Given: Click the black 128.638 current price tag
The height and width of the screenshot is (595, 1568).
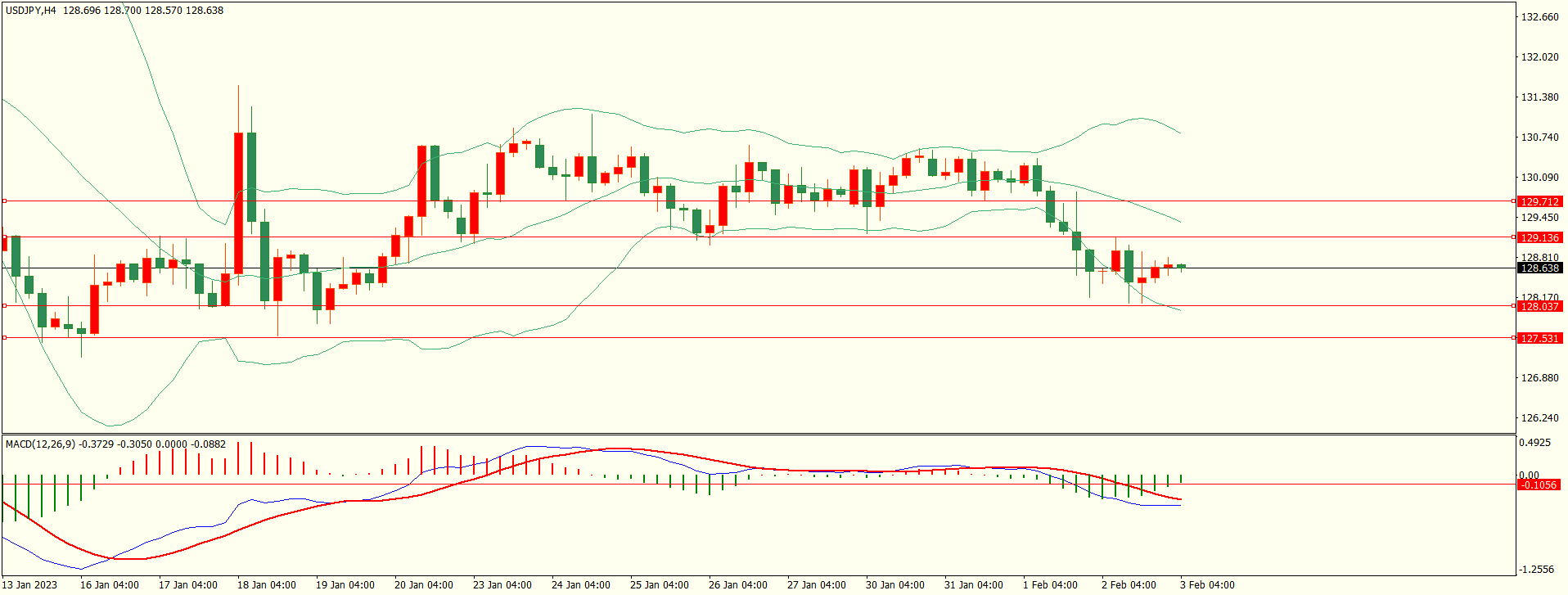Looking at the screenshot, I should [x=1539, y=268].
